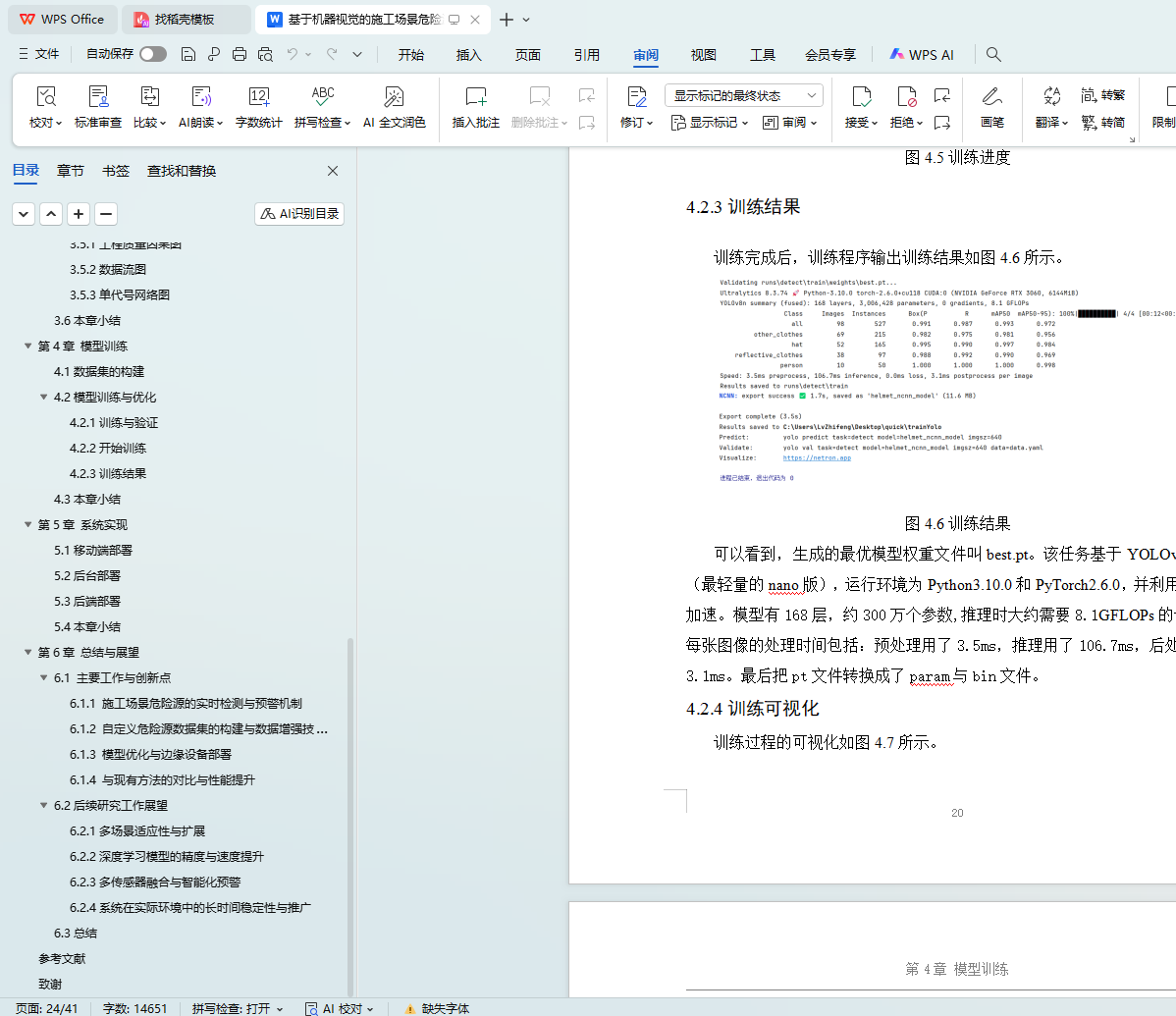Viewport: 1176px width, 1016px height.
Task: Click the 字数统计 word count icon
Action: coord(258,97)
